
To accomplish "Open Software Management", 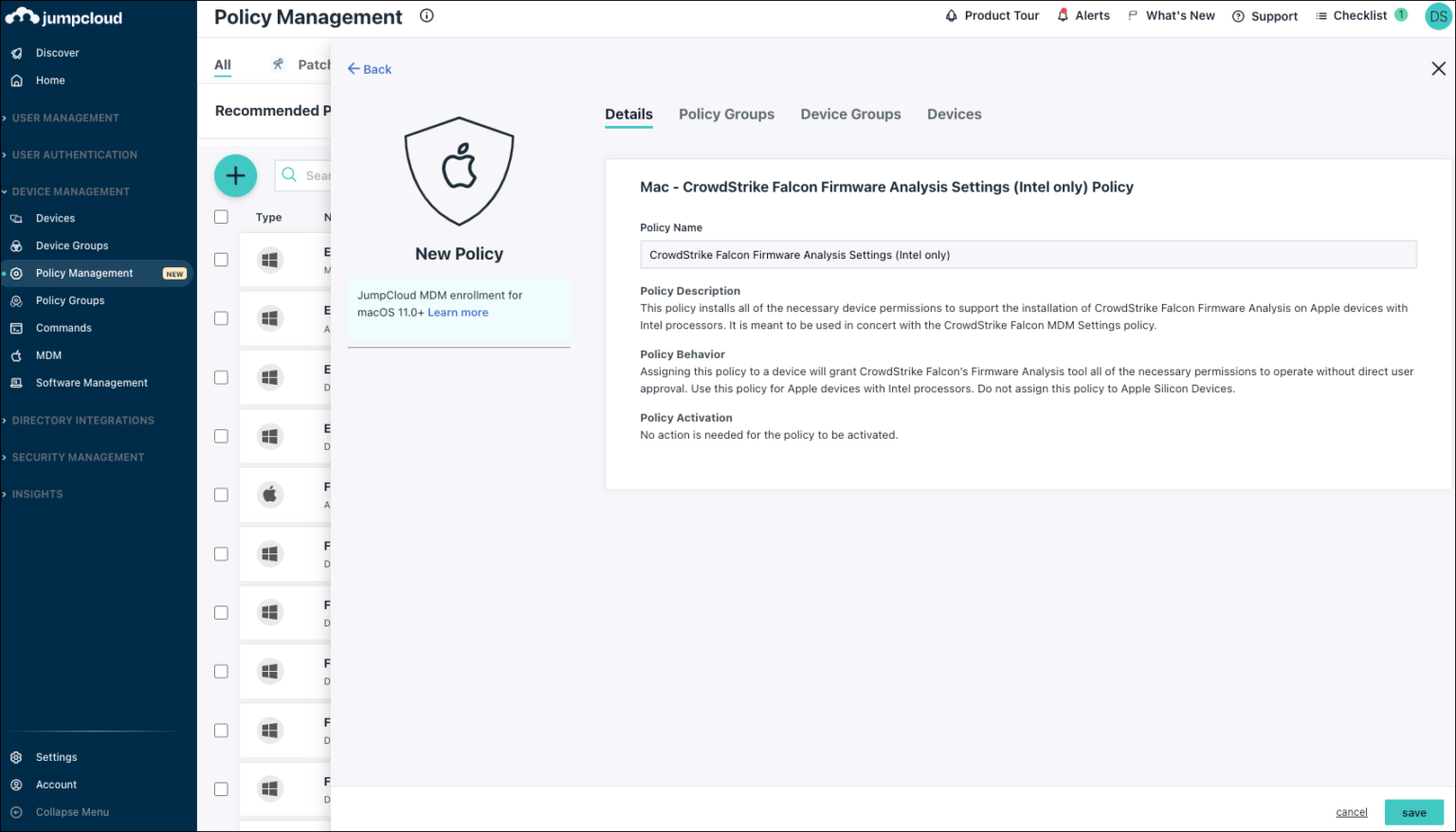I will pyautogui.click(x=90, y=383).
